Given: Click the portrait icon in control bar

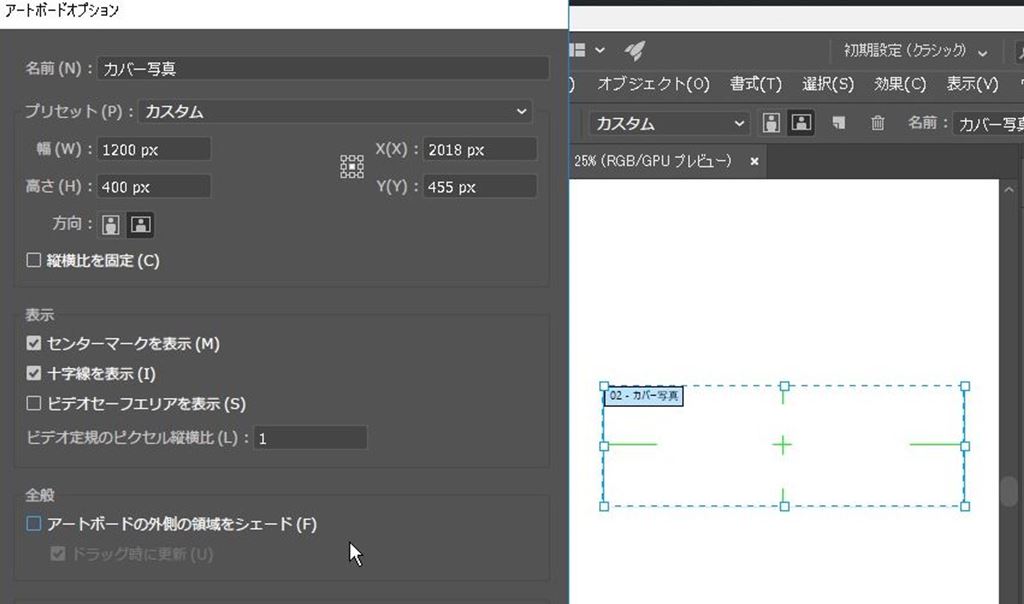Looking at the screenshot, I should (x=772, y=123).
